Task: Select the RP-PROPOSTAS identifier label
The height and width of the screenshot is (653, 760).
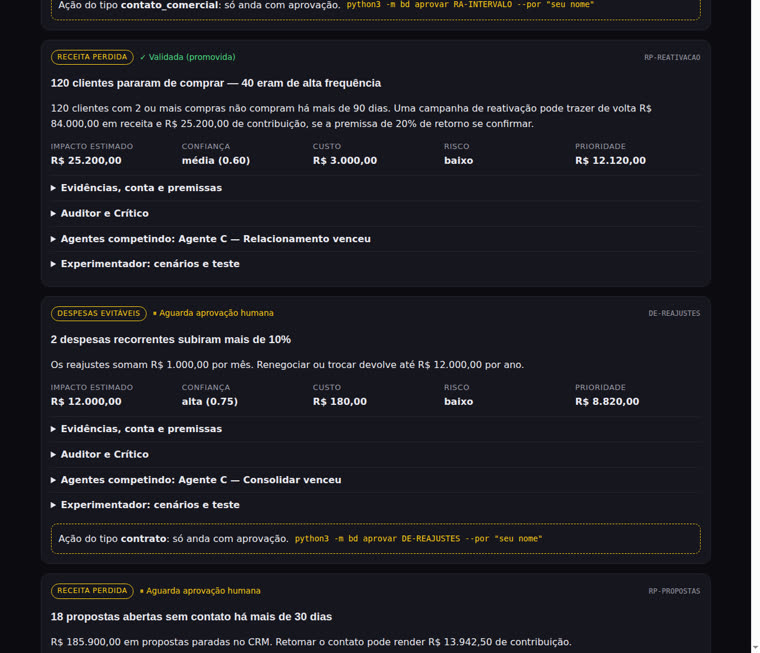Action: click(674, 591)
